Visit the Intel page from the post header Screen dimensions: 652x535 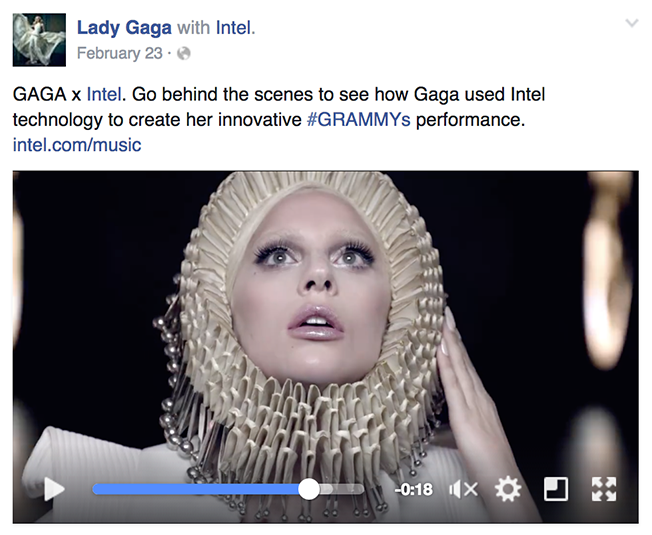(x=234, y=28)
